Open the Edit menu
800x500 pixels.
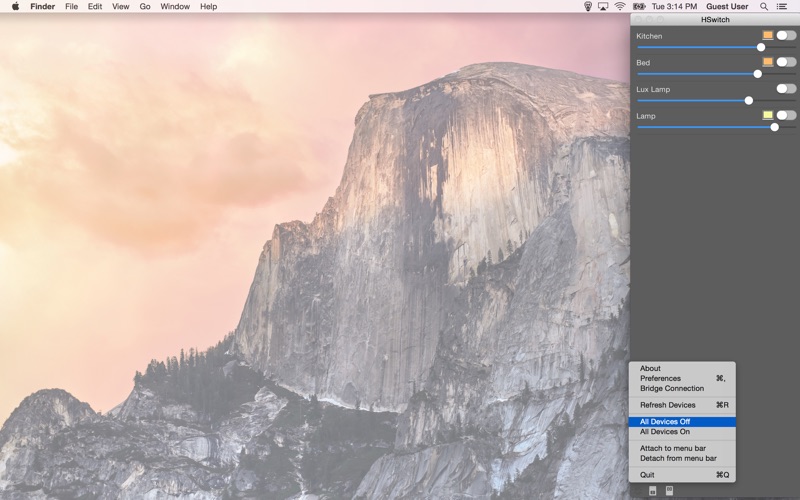click(x=95, y=7)
